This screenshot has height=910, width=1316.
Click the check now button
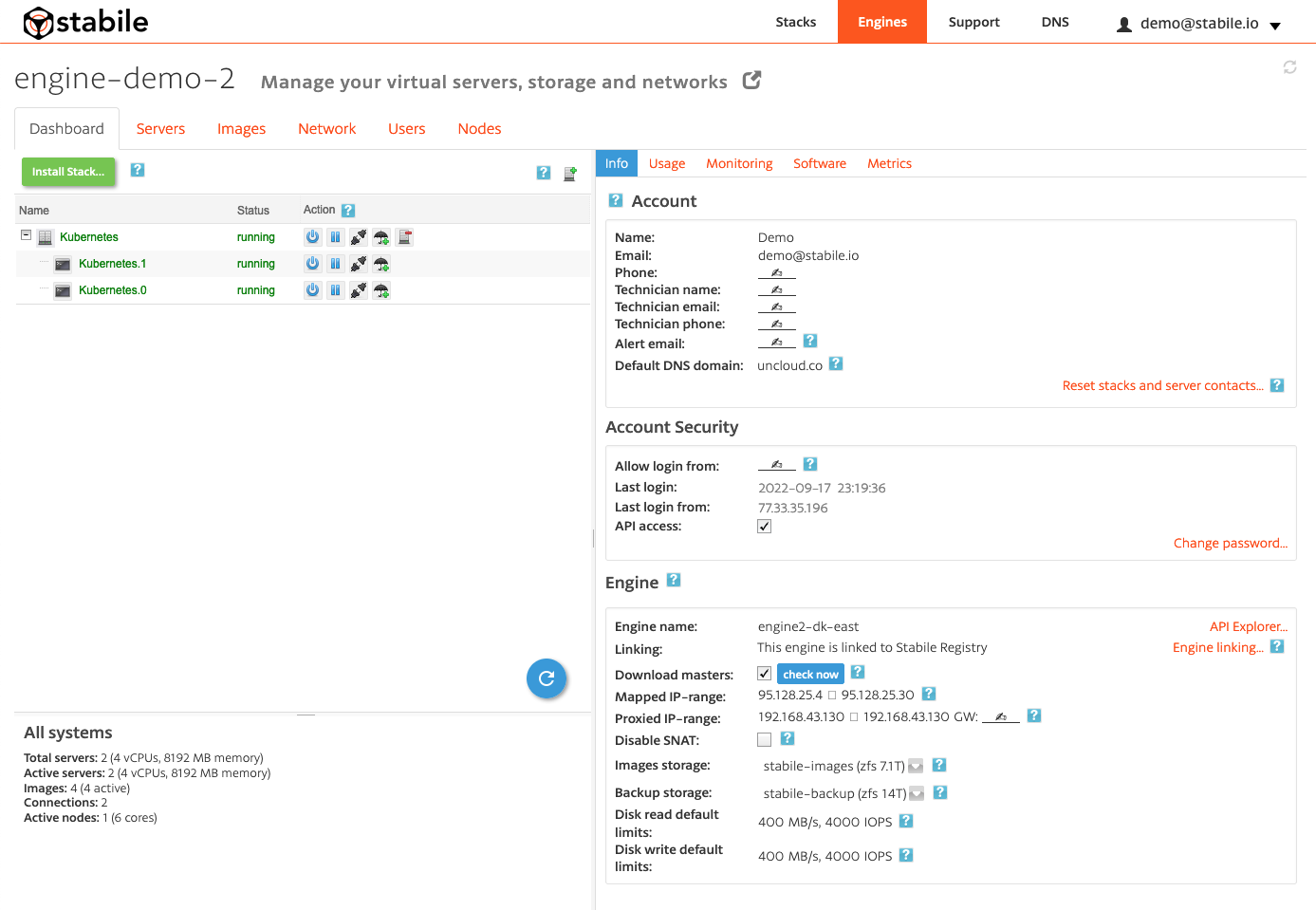click(811, 674)
